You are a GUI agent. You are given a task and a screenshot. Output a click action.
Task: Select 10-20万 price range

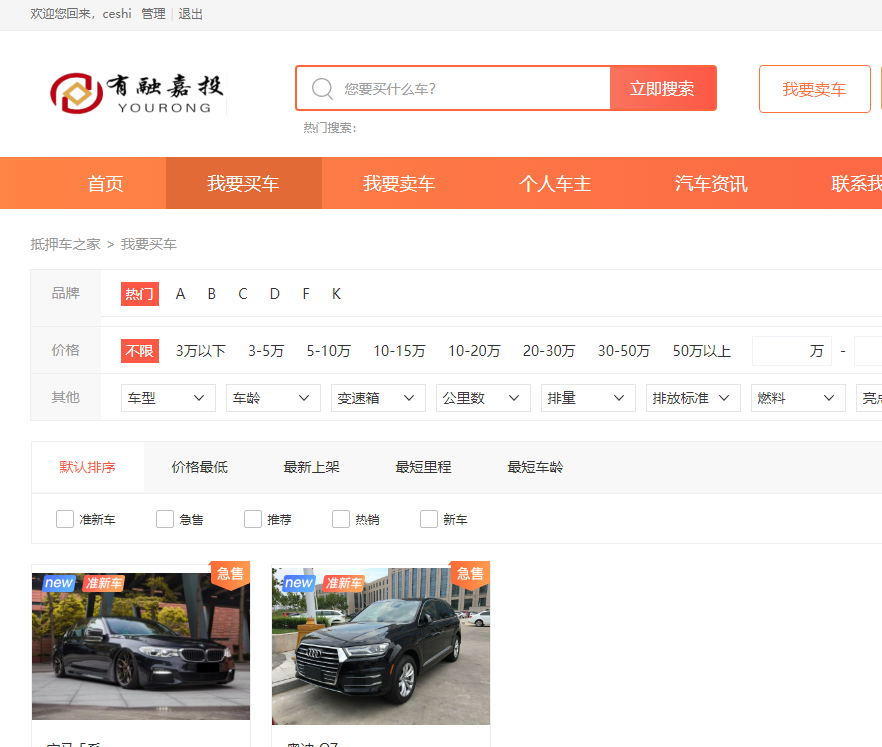click(474, 351)
